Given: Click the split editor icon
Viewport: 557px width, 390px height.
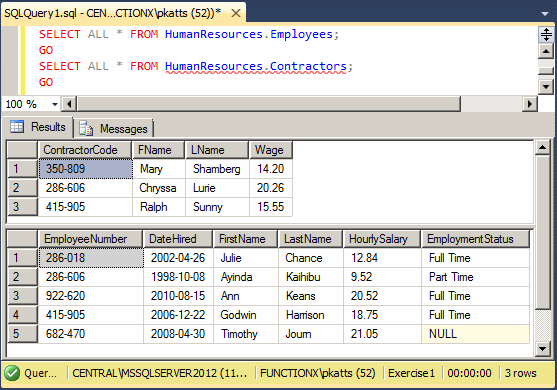Looking at the screenshot, I should 546,35.
